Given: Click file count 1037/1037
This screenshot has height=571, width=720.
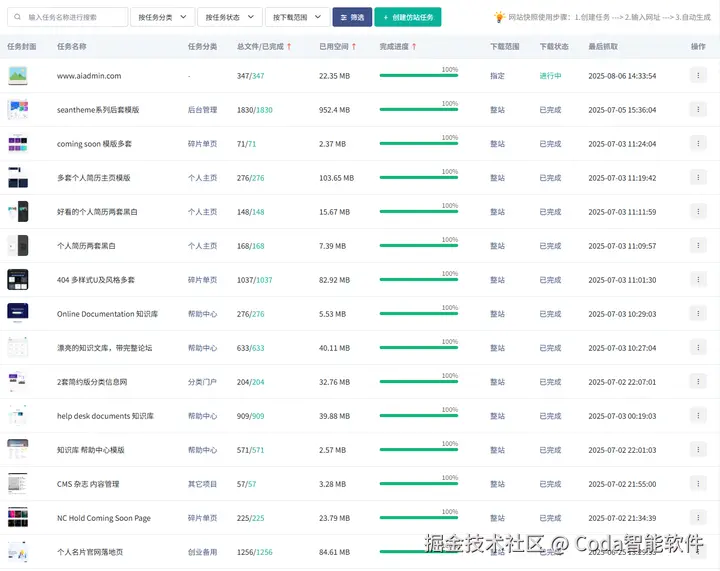Looking at the screenshot, I should coord(255,280).
